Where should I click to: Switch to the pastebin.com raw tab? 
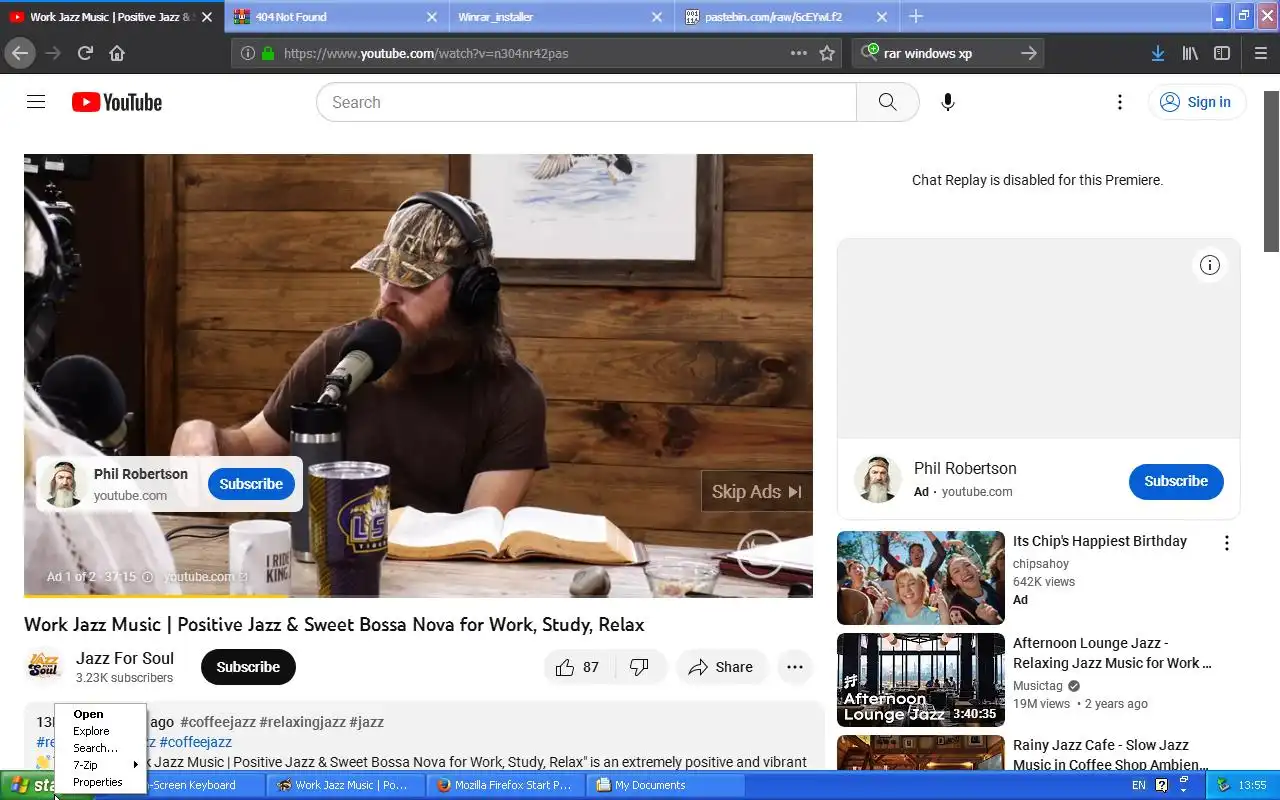787,16
